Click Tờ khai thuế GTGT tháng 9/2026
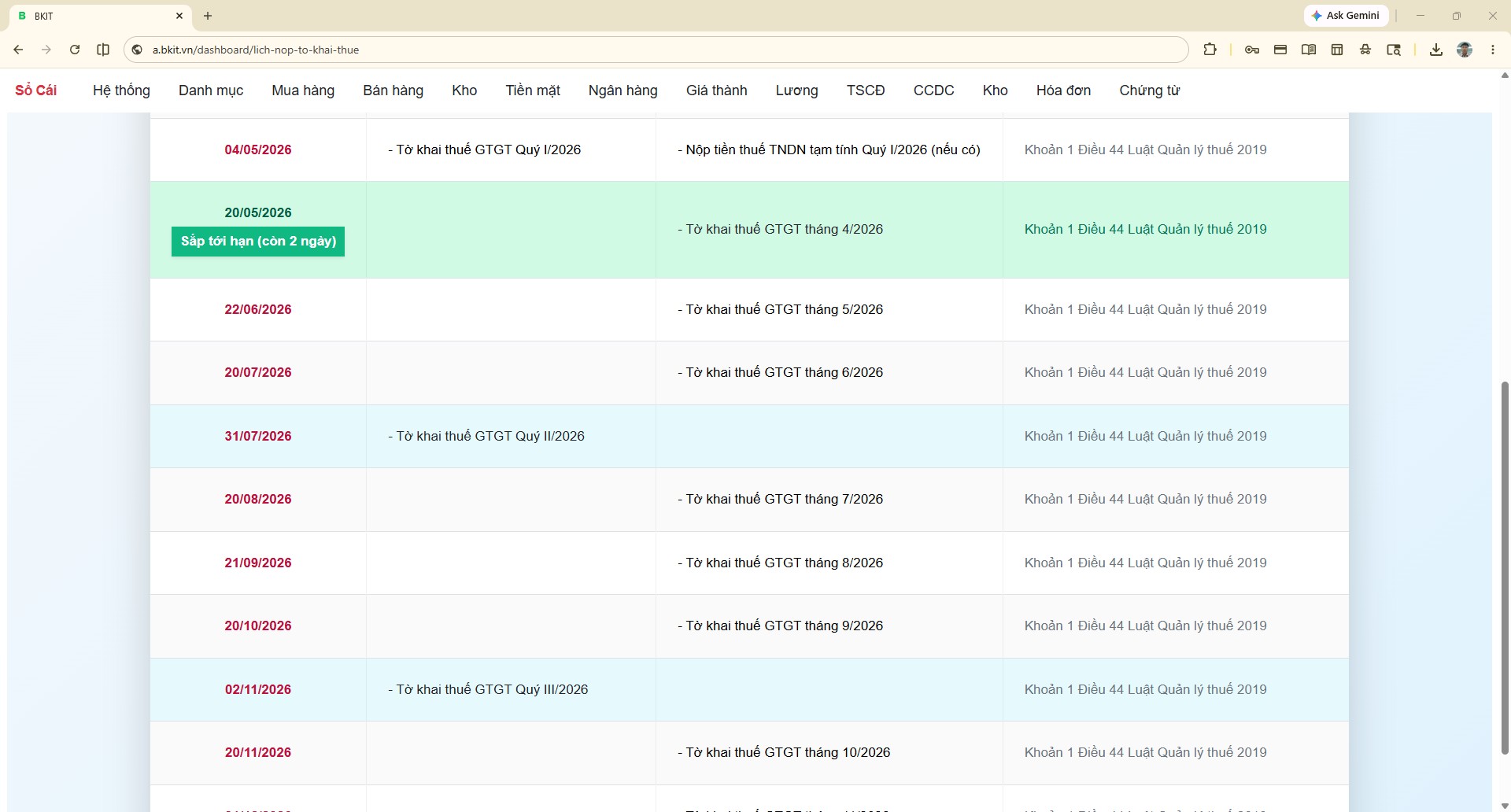This screenshot has height=812, width=1511. click(x=781, y=626)
